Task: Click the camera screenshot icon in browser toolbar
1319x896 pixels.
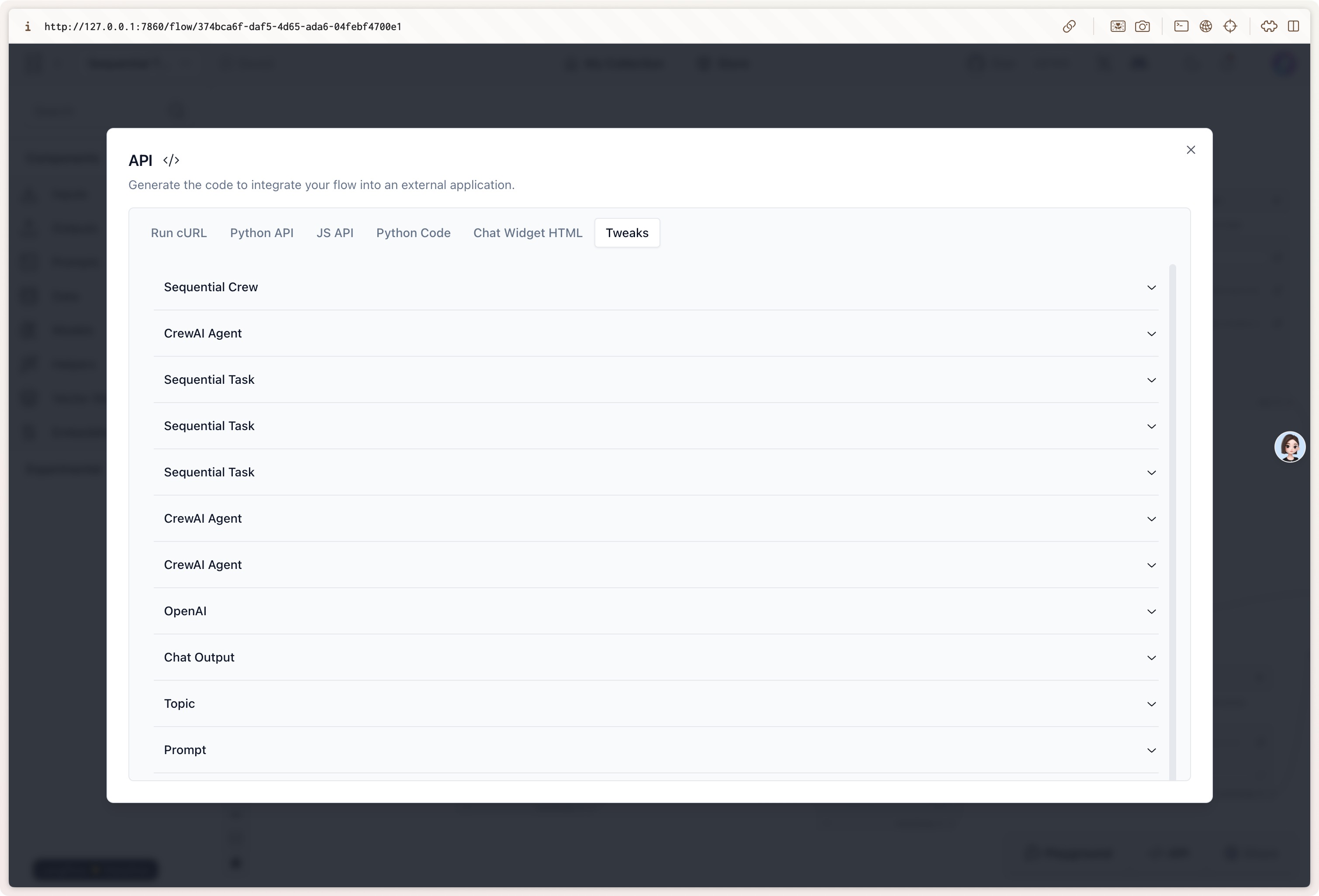Action: pyautogui.click(x=1143, y=27)
